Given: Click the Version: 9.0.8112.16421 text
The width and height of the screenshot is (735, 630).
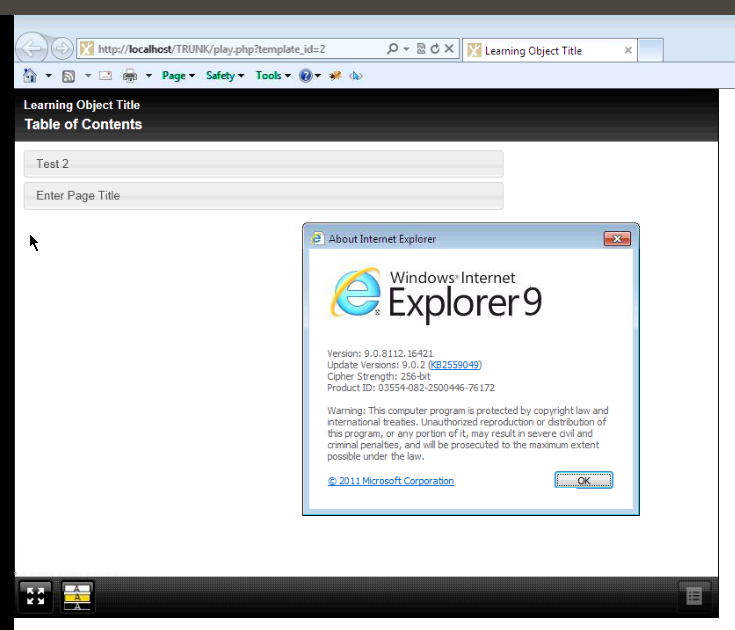Looking at the screenshot, I should (x=380, y=353).
